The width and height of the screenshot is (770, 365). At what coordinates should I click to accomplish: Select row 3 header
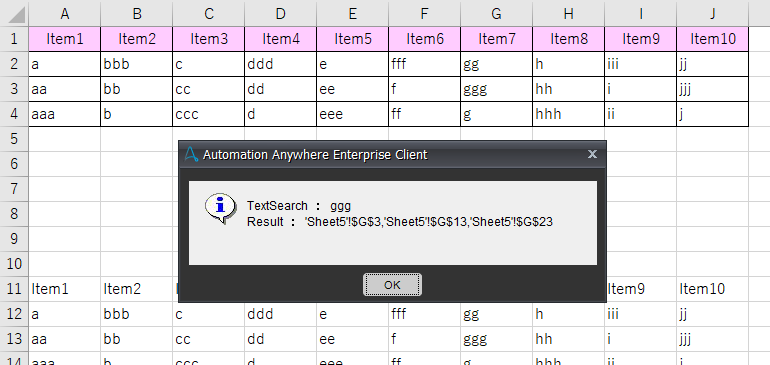[14, 89]
